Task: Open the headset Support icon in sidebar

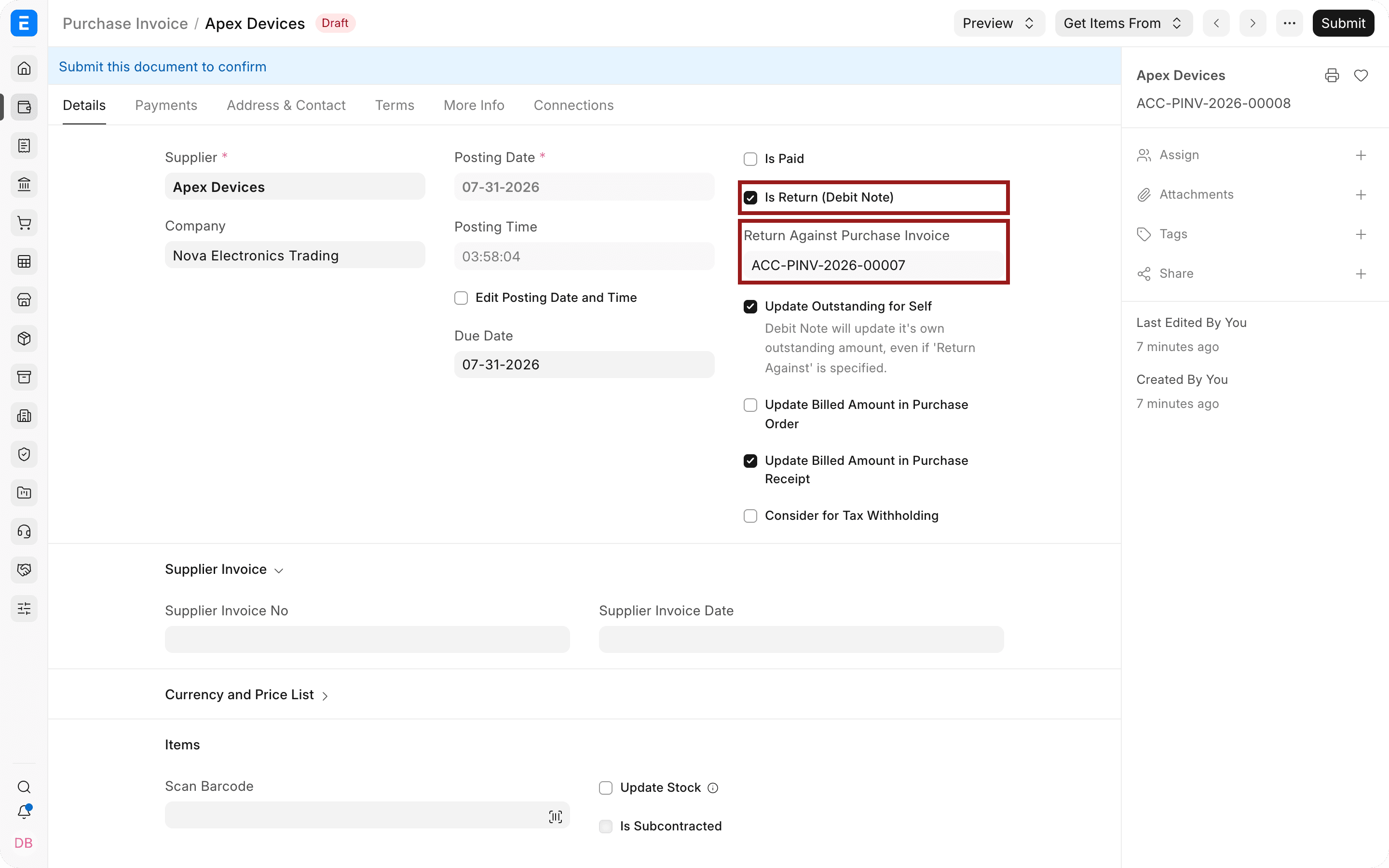Action: [24, 531]
